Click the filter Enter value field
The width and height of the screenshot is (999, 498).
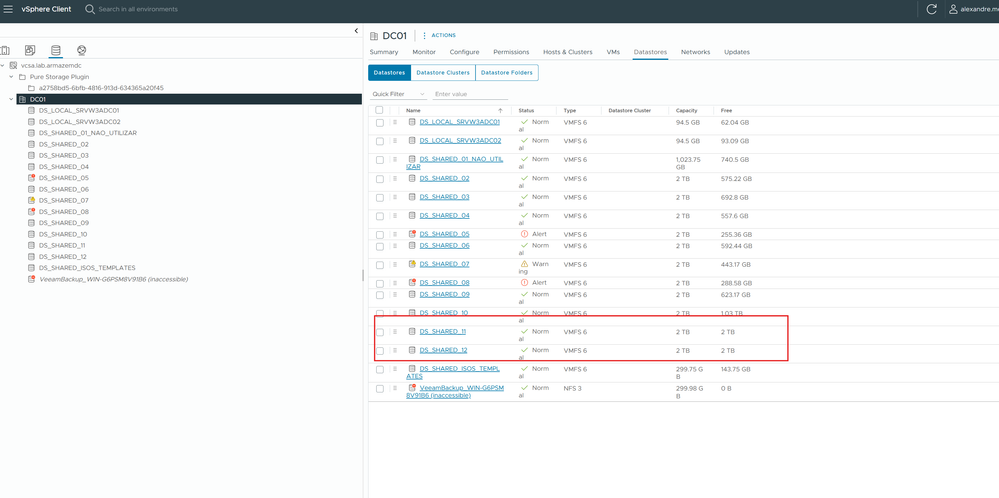click(x=470, y=94)
